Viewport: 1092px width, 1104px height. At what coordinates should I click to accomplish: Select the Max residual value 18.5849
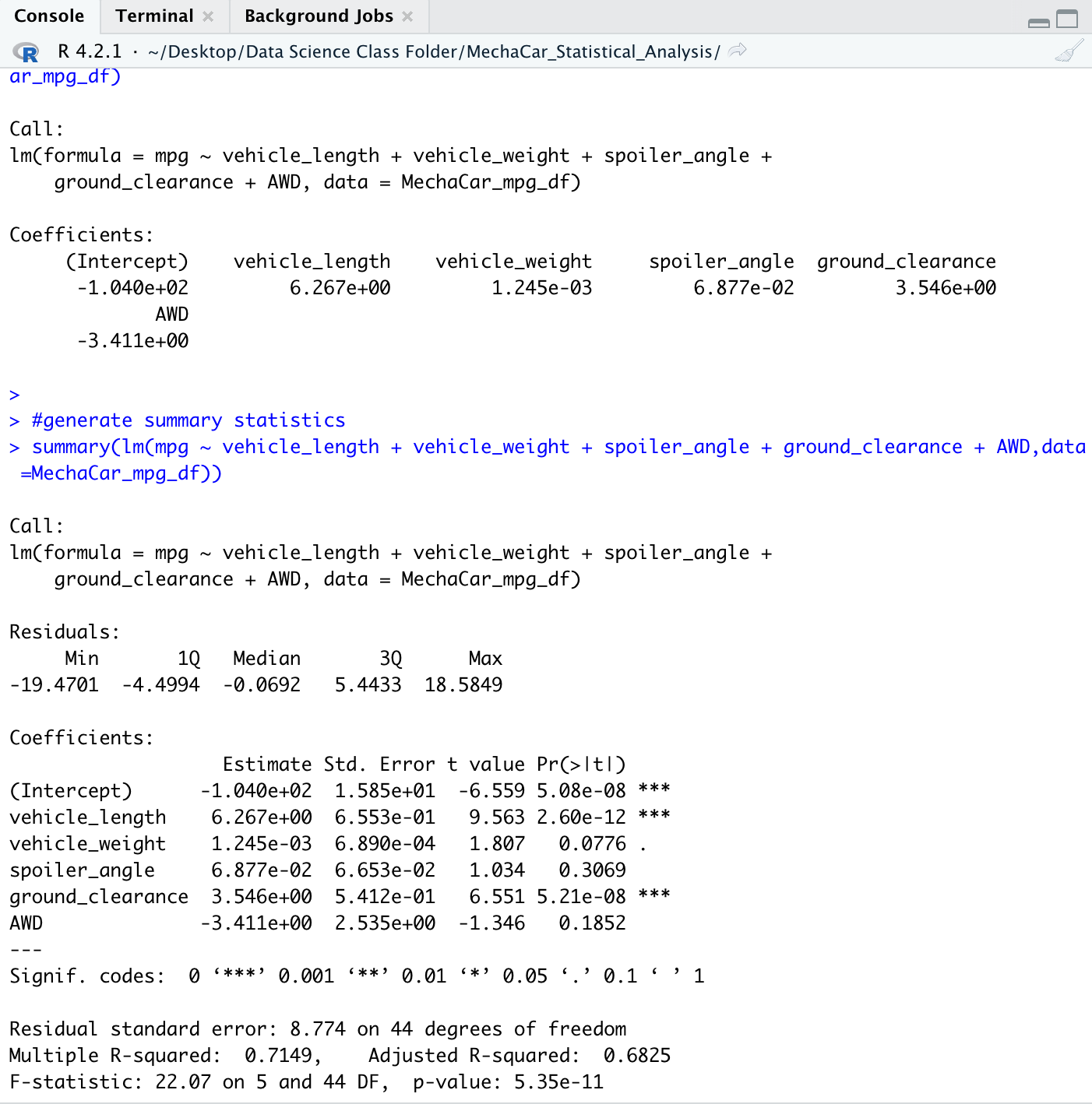point(463,685)
